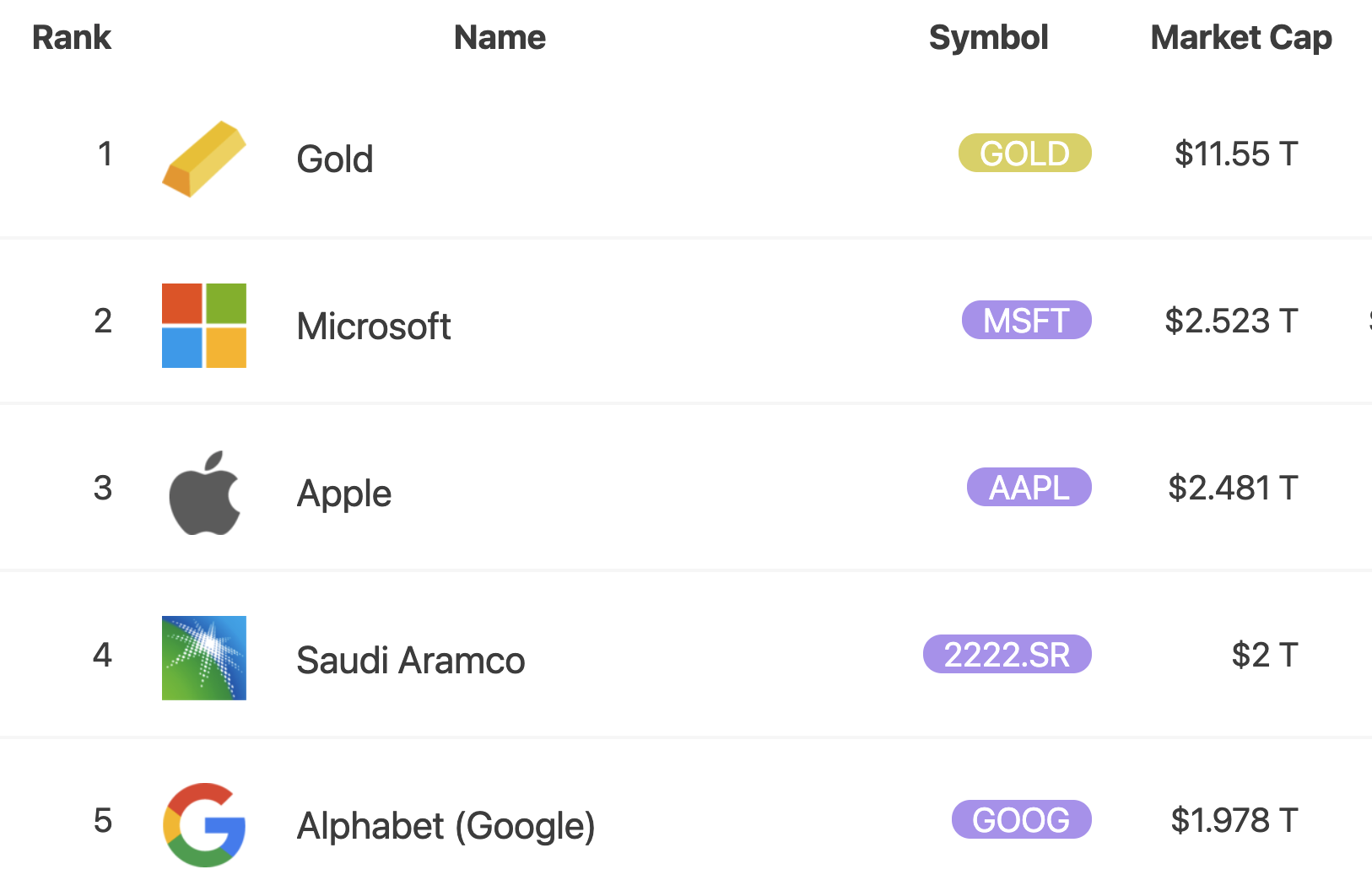This screenshot has height=891, width=1372.
Task: Click the MSFT ticker badge
Action: point(1027,320)
